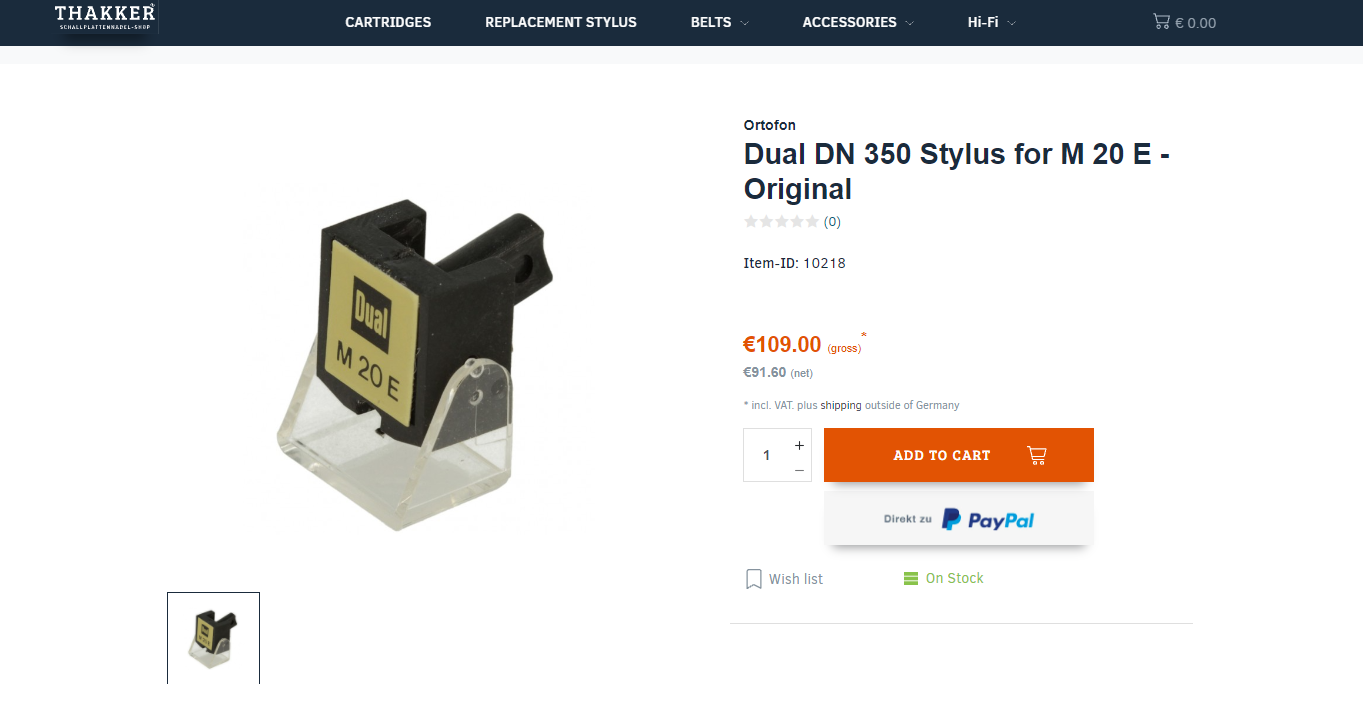Click the cart icon inside Add to Cart
Screen dimensions: 1363x709
coord(1037,455)
